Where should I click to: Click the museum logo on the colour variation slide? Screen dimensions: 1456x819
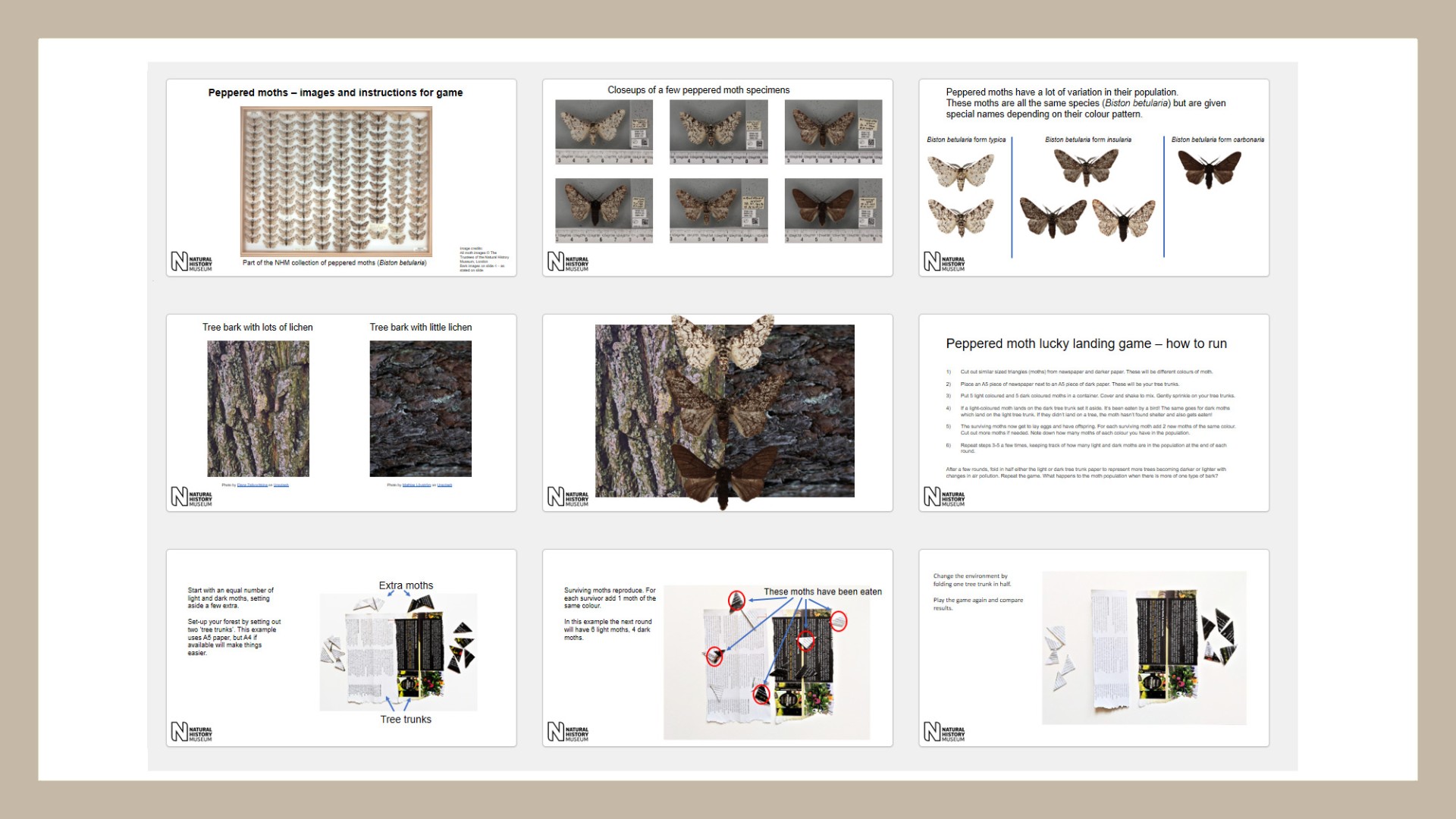pos(944,262)
